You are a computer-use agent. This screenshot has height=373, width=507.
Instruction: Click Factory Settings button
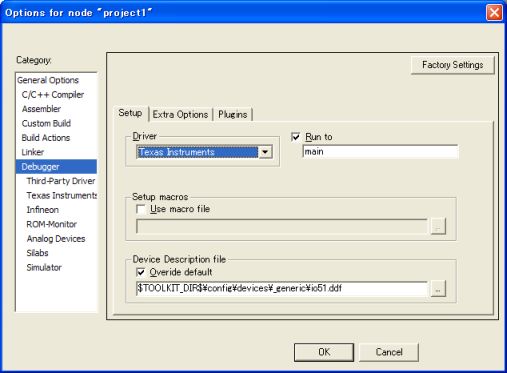(x=453, y=65)
